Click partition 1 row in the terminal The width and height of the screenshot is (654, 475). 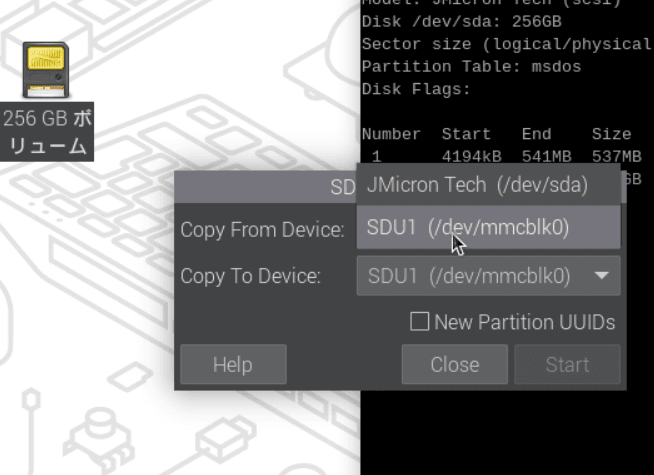500,156
